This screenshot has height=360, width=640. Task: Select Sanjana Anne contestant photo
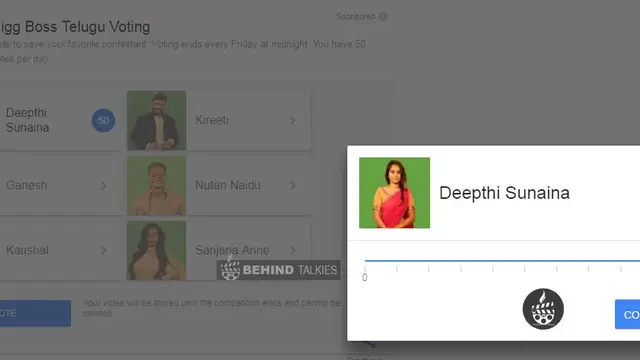[x=156, y=250]
